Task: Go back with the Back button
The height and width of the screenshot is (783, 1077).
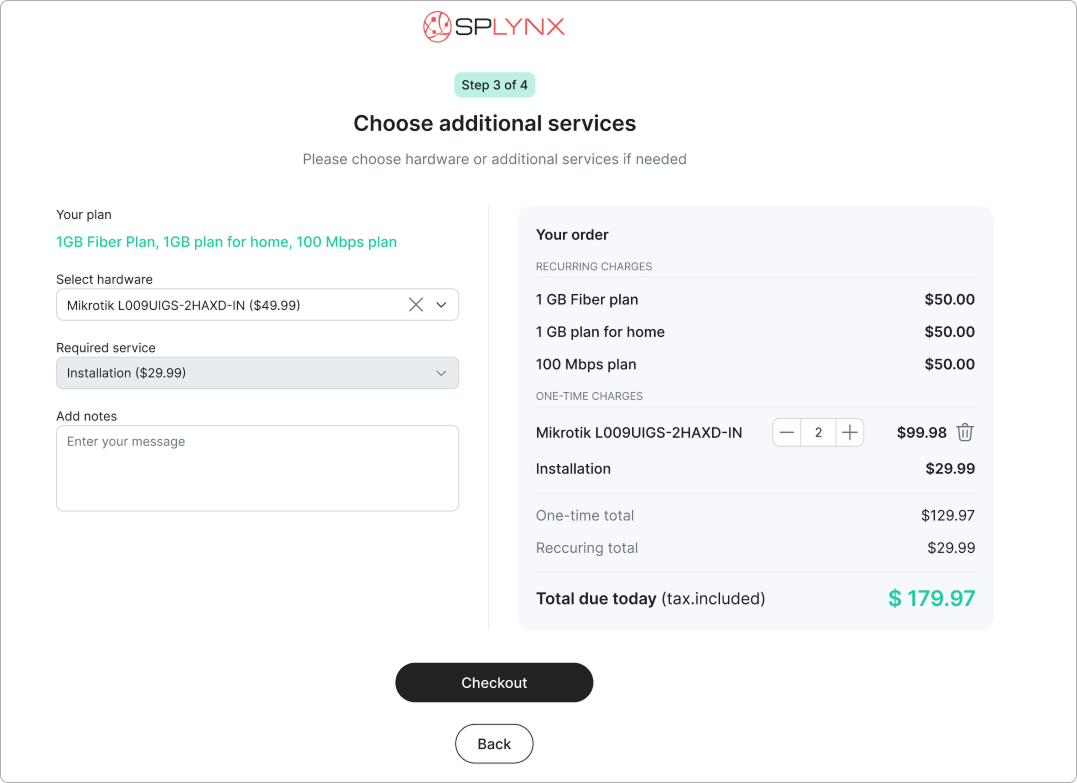Action: (494, 744)
